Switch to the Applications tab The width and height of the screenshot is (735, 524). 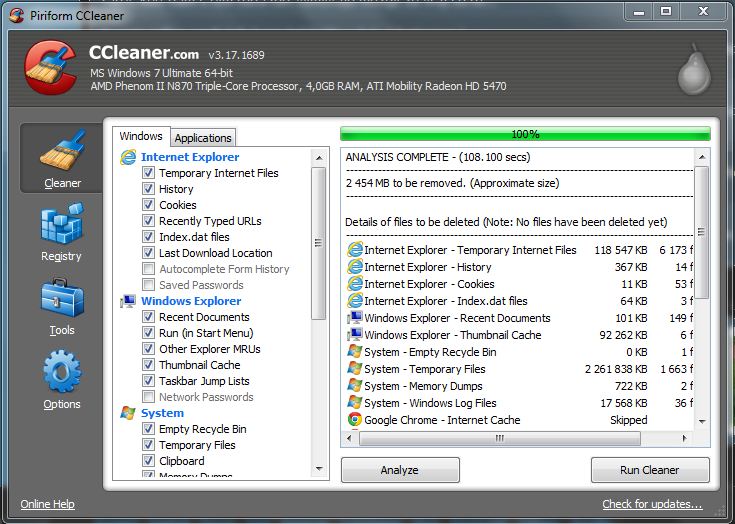pyautogui.click(x=203, y=138)
